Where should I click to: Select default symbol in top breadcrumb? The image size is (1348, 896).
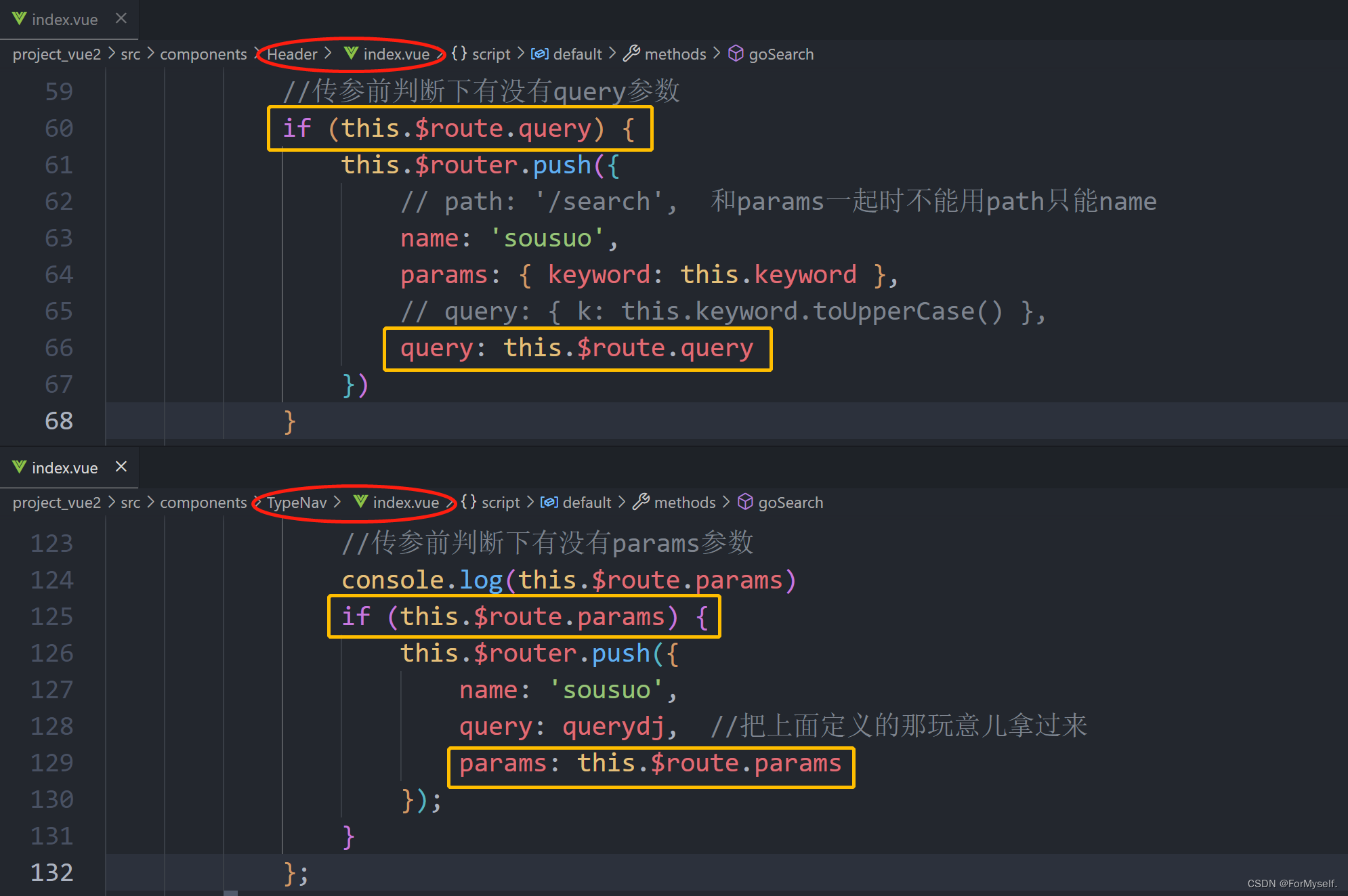(x=578, y=54)
